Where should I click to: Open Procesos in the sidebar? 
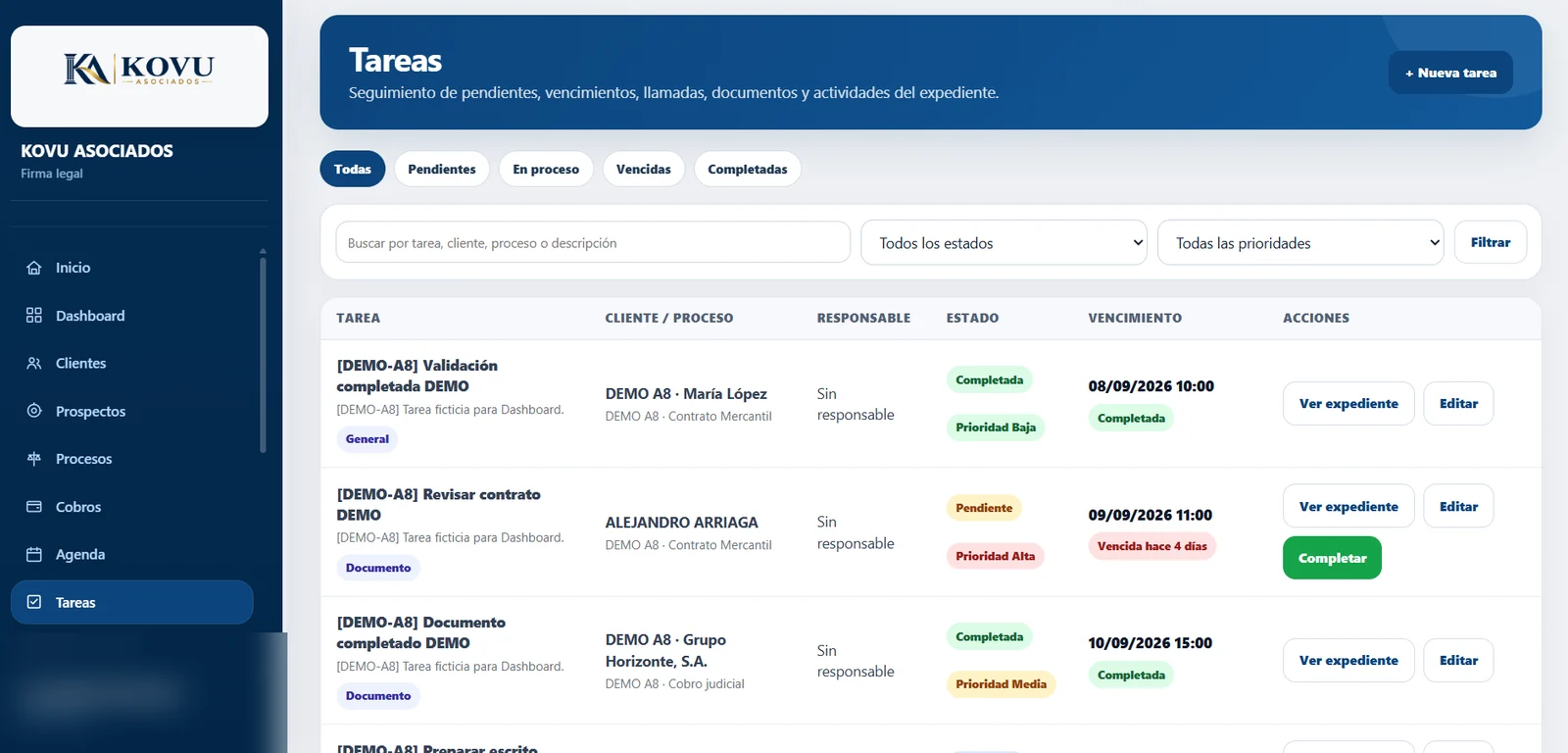tap(132, 459)
